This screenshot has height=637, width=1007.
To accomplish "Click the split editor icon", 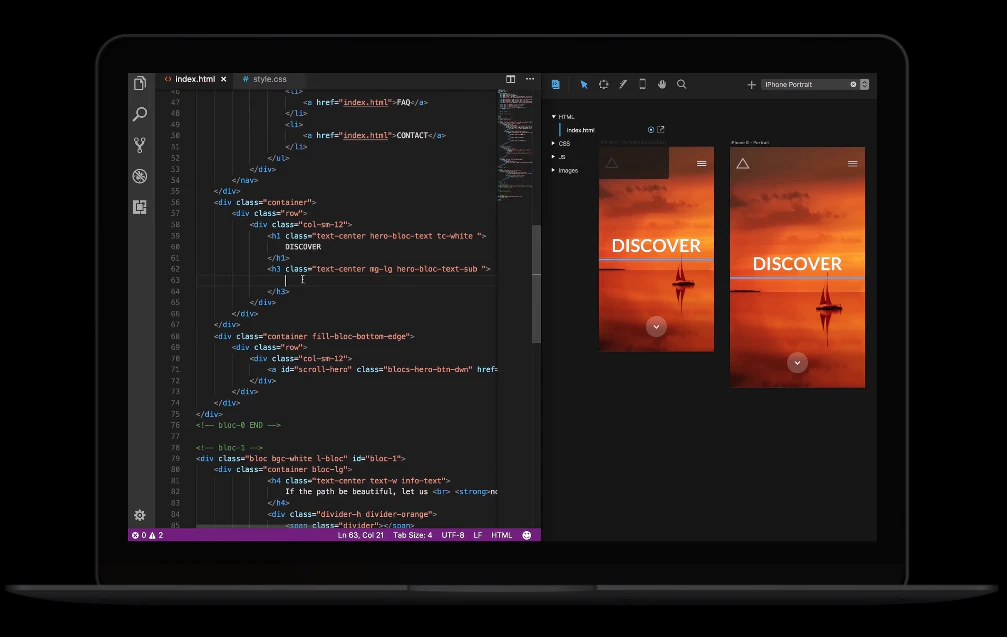I will 510,79.
